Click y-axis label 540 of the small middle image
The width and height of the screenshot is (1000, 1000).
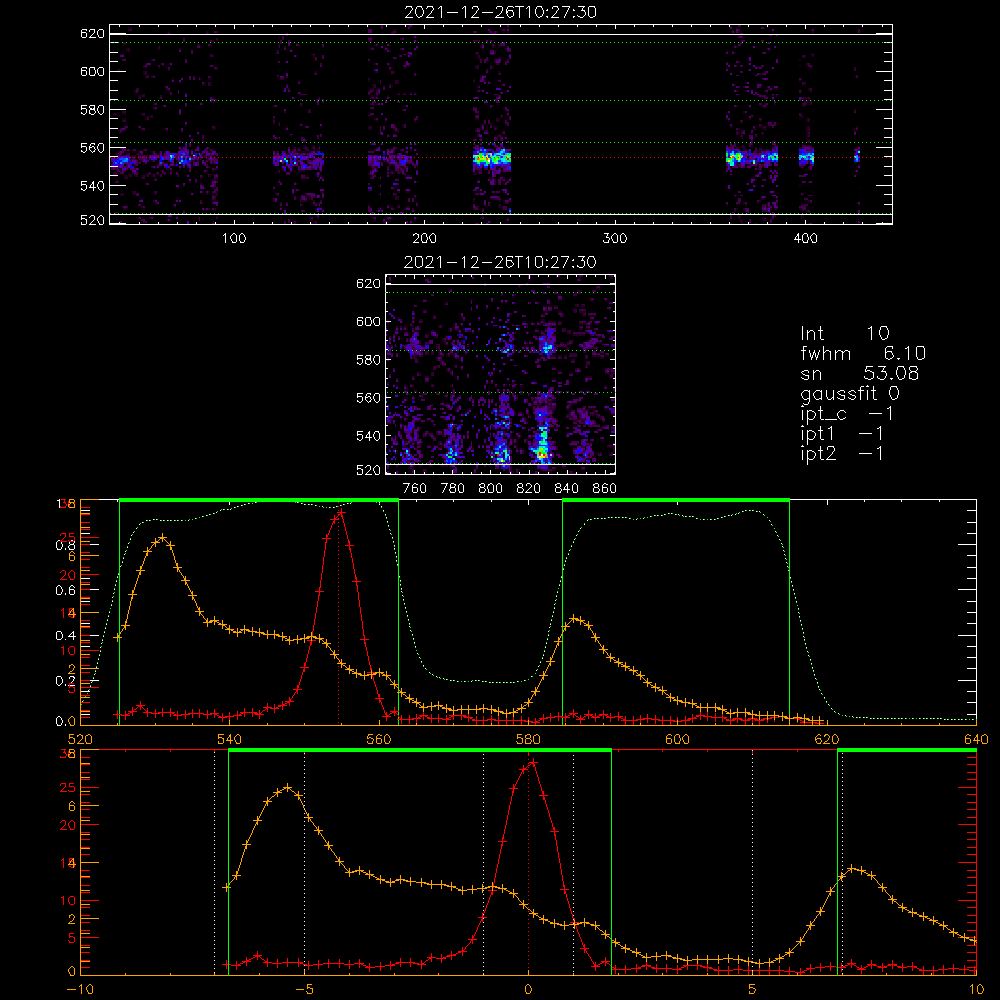coord(369,436)
